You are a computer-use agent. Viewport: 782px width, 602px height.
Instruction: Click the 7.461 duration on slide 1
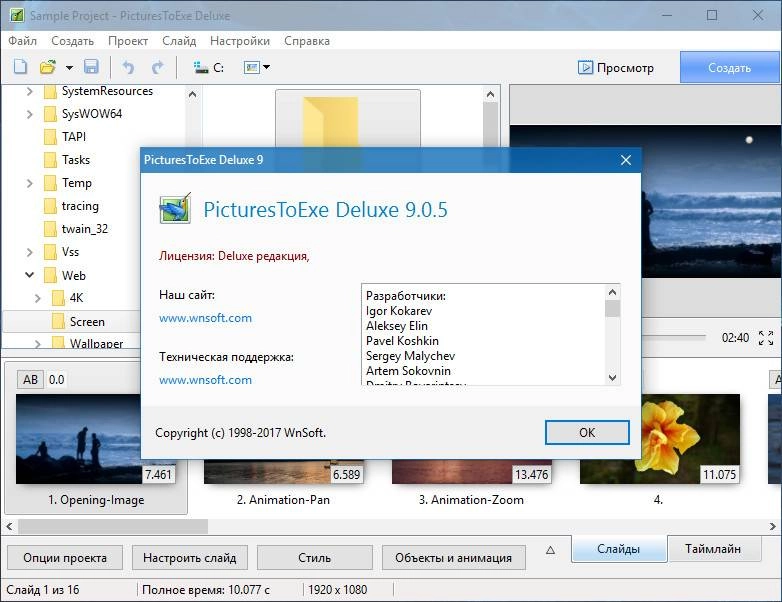[158, 474]
